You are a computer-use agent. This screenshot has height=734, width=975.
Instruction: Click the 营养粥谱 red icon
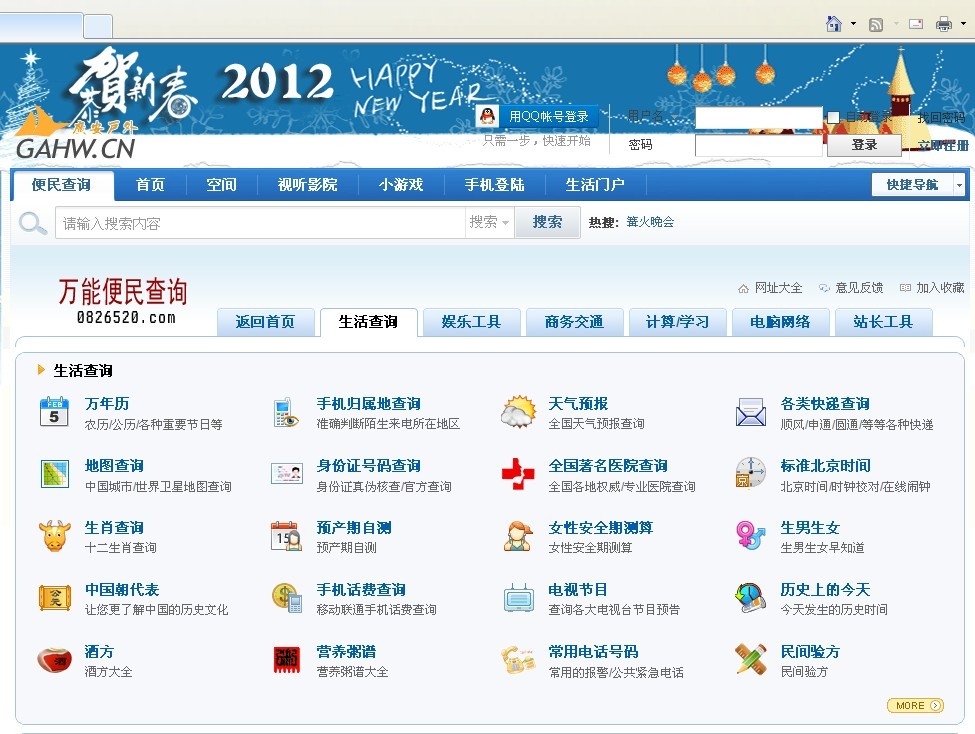tap(287, 660)
